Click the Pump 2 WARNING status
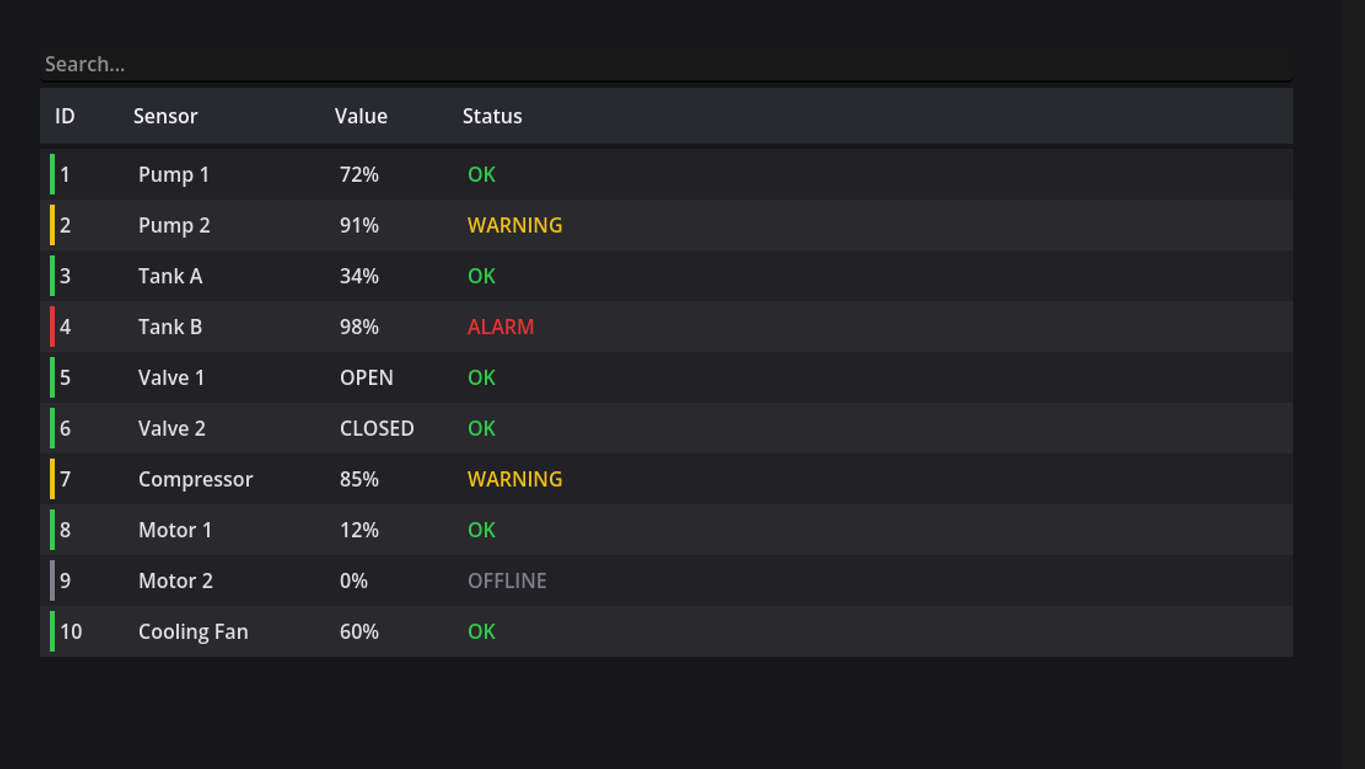 (x=515, y=225)
